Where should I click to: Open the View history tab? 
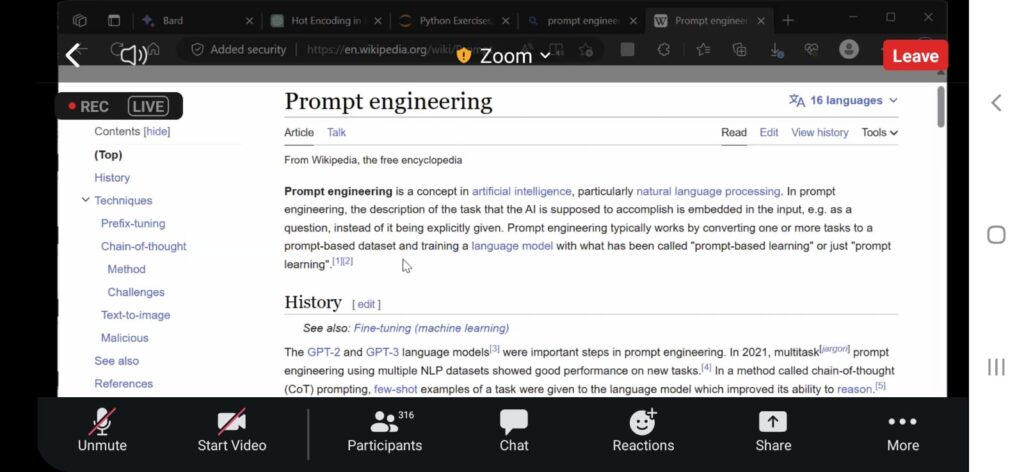pyautogui.click(x=819, y=132)
